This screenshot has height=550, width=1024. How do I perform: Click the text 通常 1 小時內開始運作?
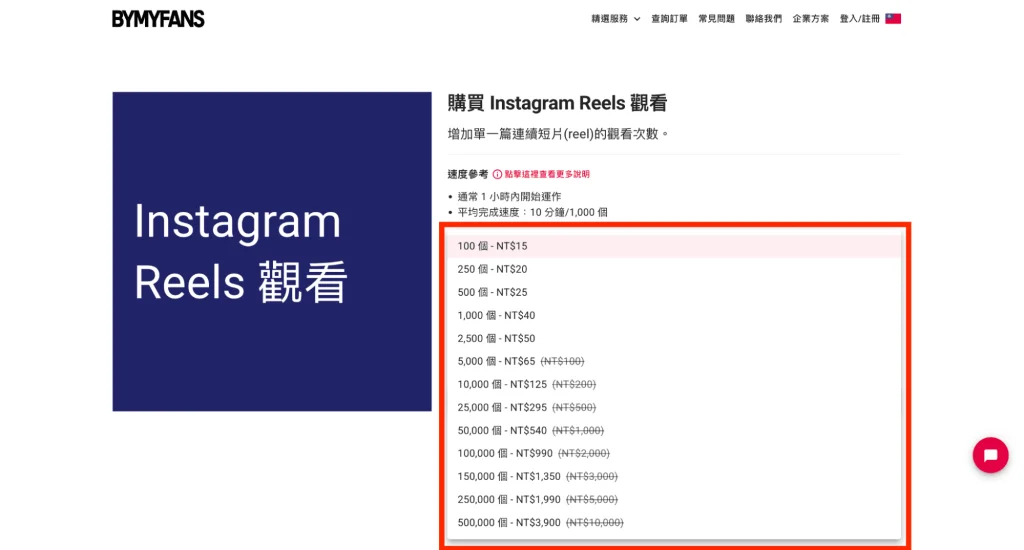(509, 197)
